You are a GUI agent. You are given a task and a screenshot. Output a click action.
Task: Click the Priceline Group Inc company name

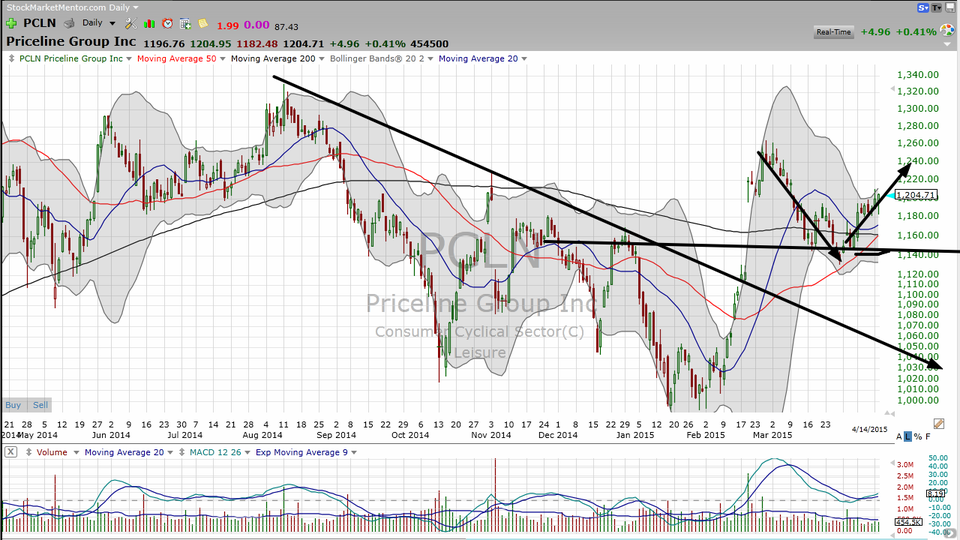click(71, 42)
